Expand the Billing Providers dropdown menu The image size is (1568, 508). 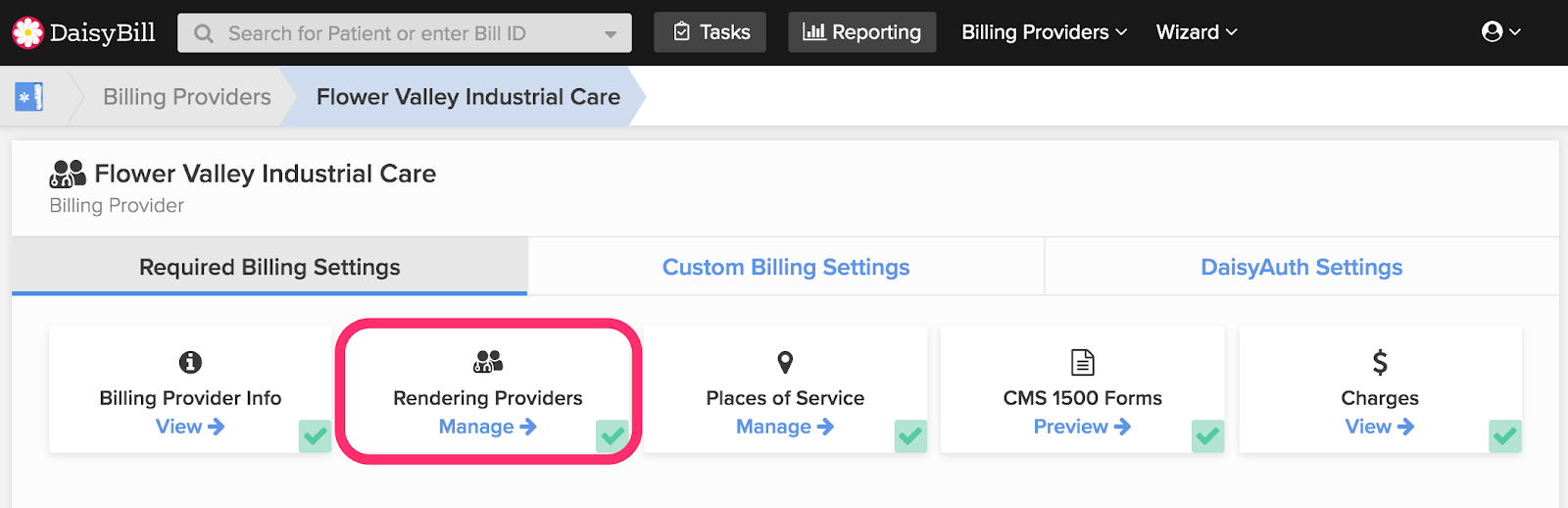pos(1044,32)
